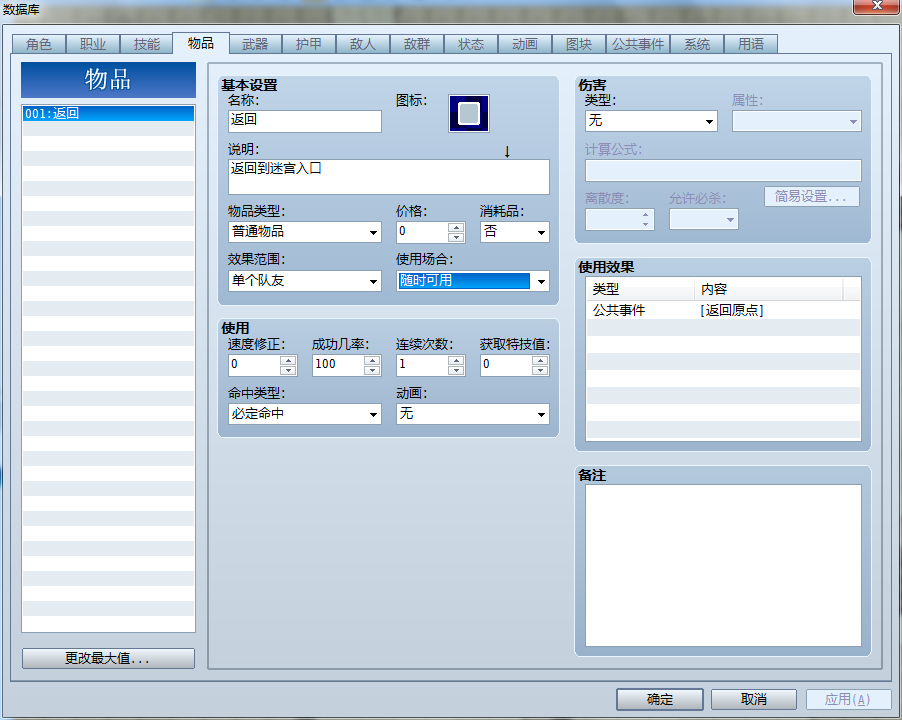Switch to the 图块 tab

click(x=579, y=44)
